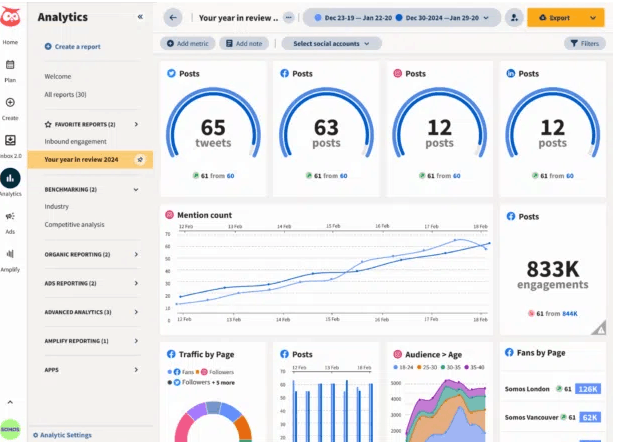Open All reports (30)
618x442 pixels.
[x=65, y=95]
